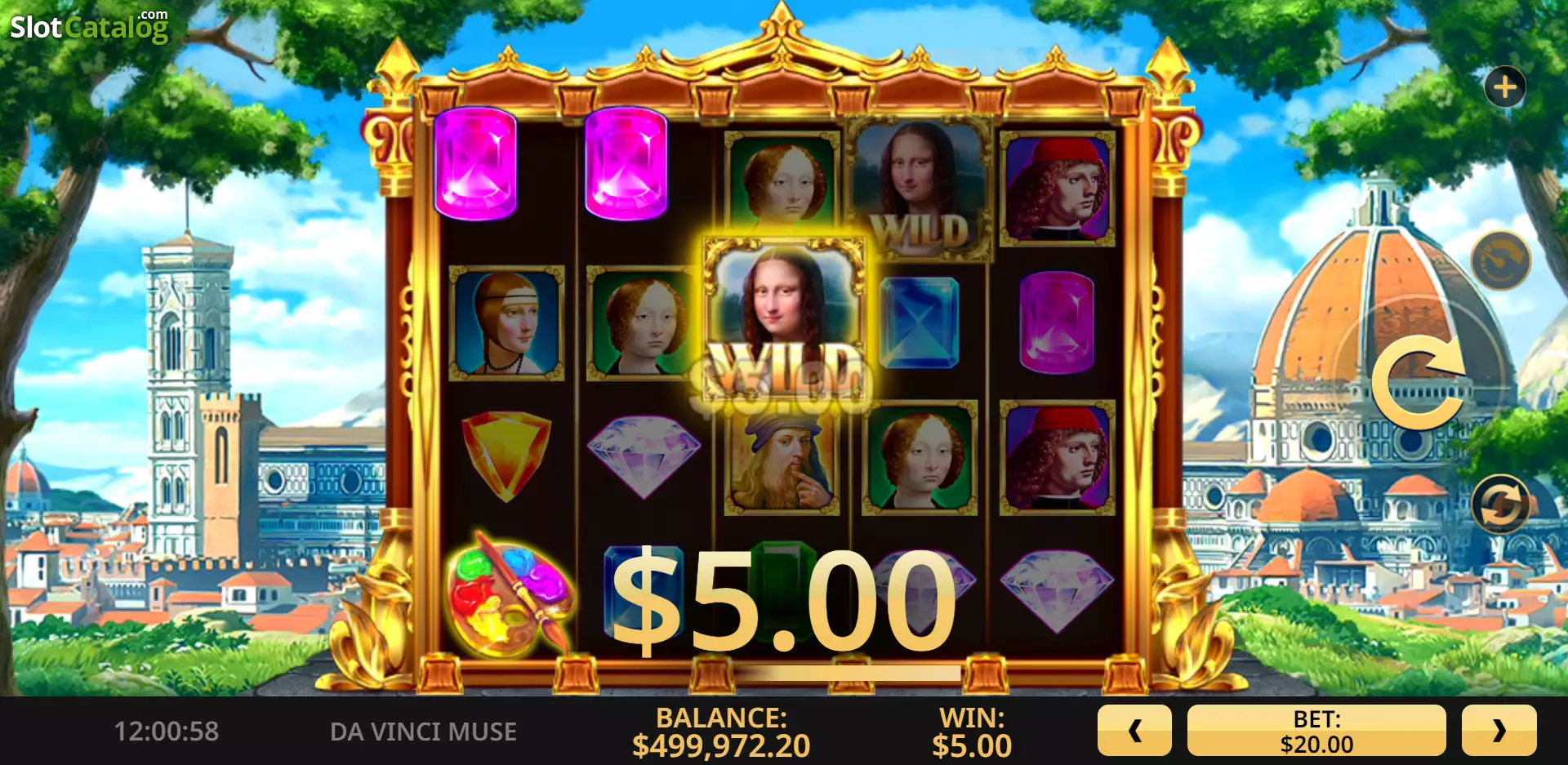
Task: Click the win progress bar under reels
Action: (848, 674)
